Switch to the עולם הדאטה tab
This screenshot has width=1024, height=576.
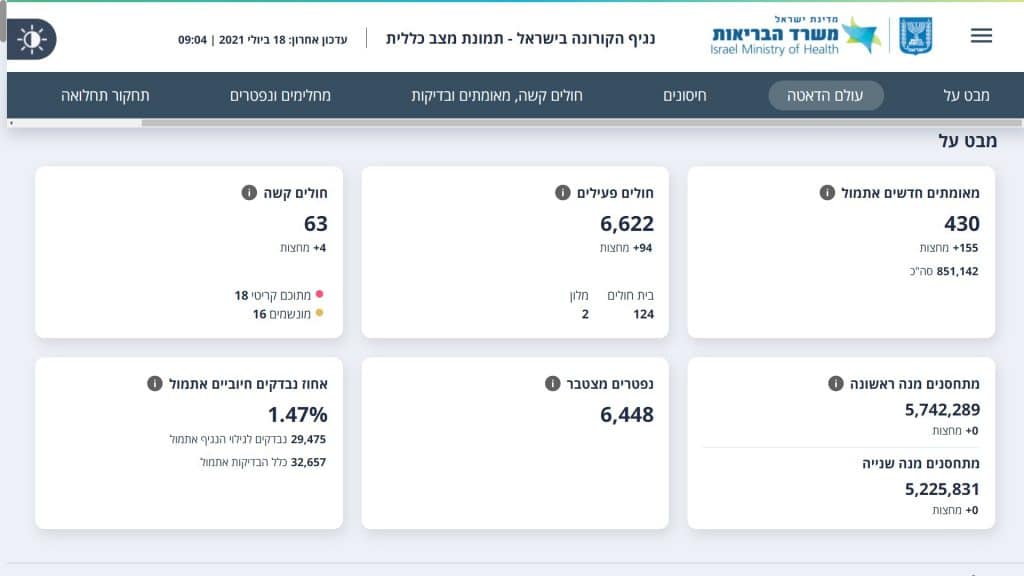click(825, 95)
